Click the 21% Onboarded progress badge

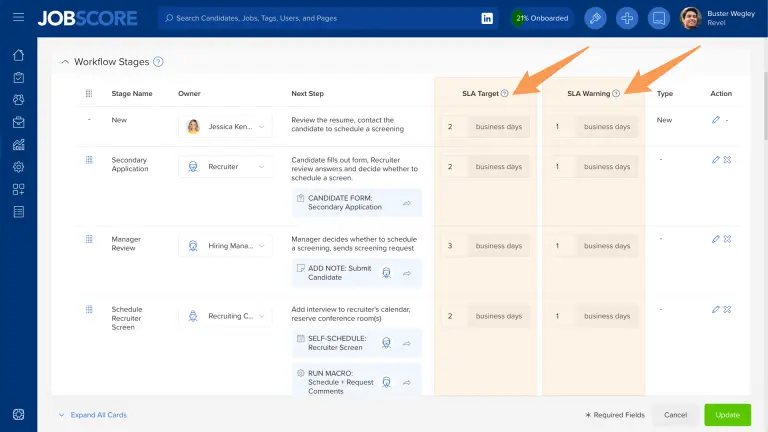(542, 18)
